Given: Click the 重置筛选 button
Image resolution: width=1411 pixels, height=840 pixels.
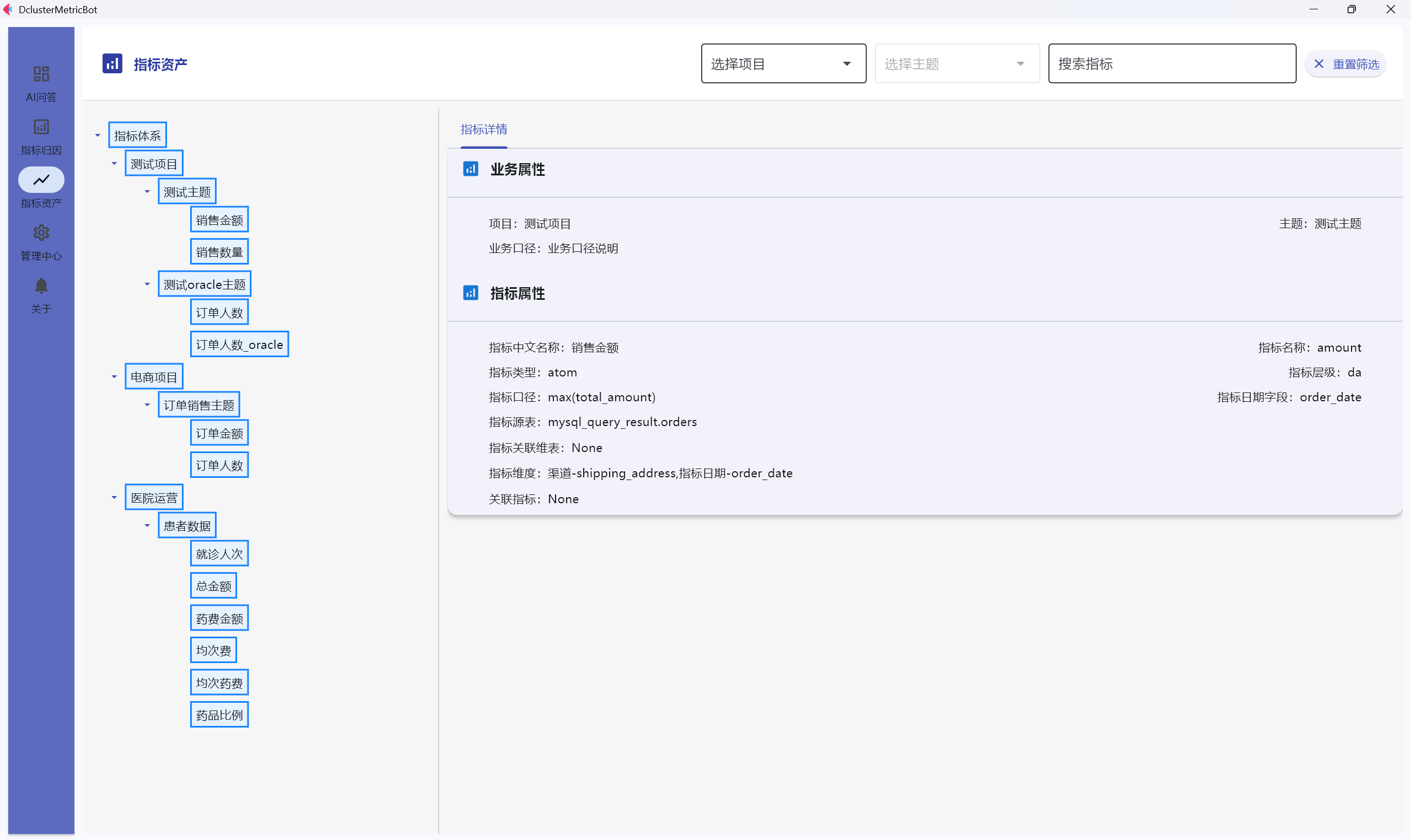Looking at the screenshot, I should 1345,64.
